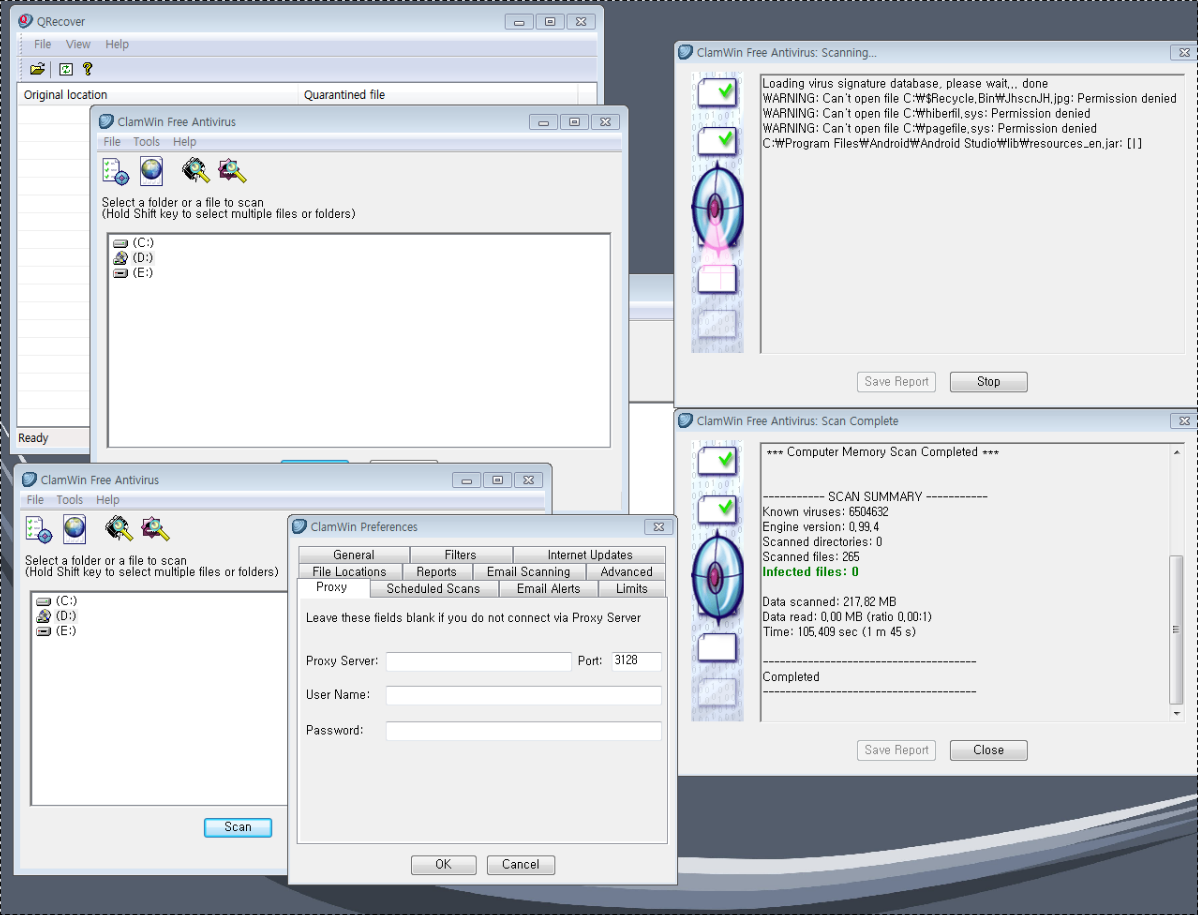Viewport: 1198px width, 915px height.
Task: Open Preferences icon in ClamWin window overlapping QRecover
Action: 116,171
